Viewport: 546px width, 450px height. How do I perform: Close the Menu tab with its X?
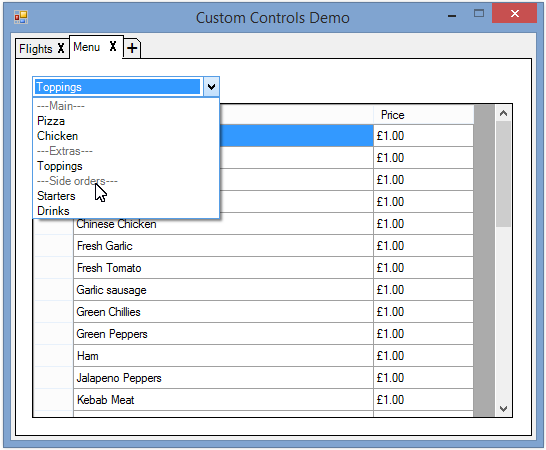[113, 46]
